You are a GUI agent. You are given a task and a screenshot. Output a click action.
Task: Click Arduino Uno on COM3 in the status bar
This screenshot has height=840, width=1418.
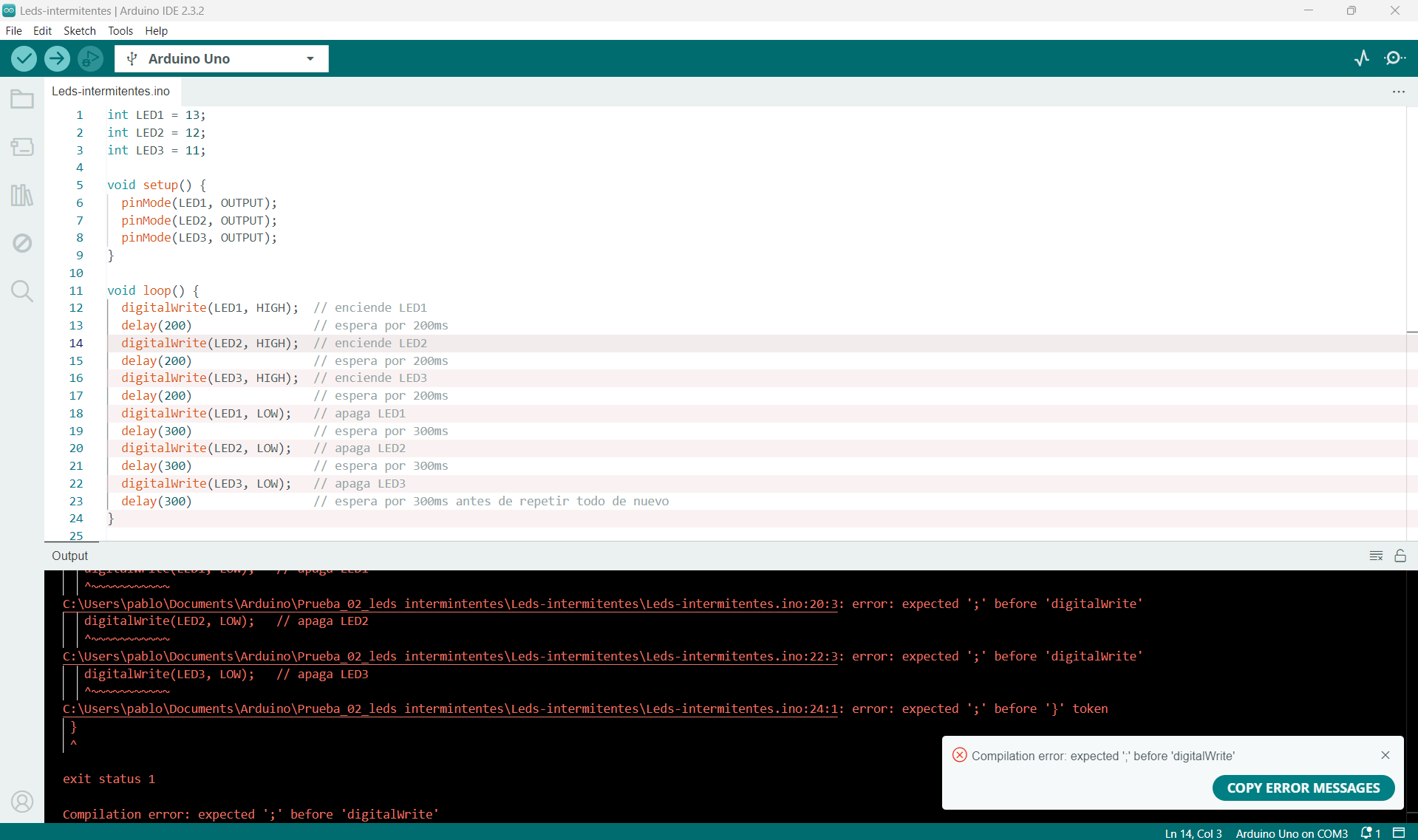(x=1292, y=833)
